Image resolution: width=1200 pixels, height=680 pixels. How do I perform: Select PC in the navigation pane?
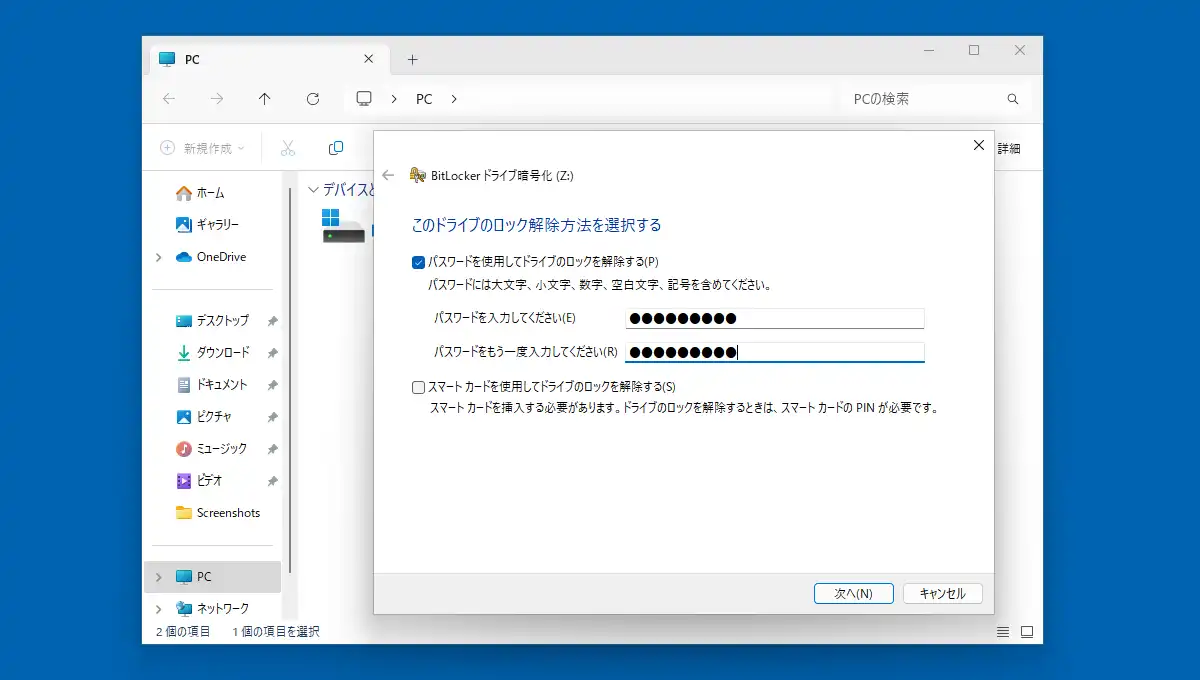(214, 577)
